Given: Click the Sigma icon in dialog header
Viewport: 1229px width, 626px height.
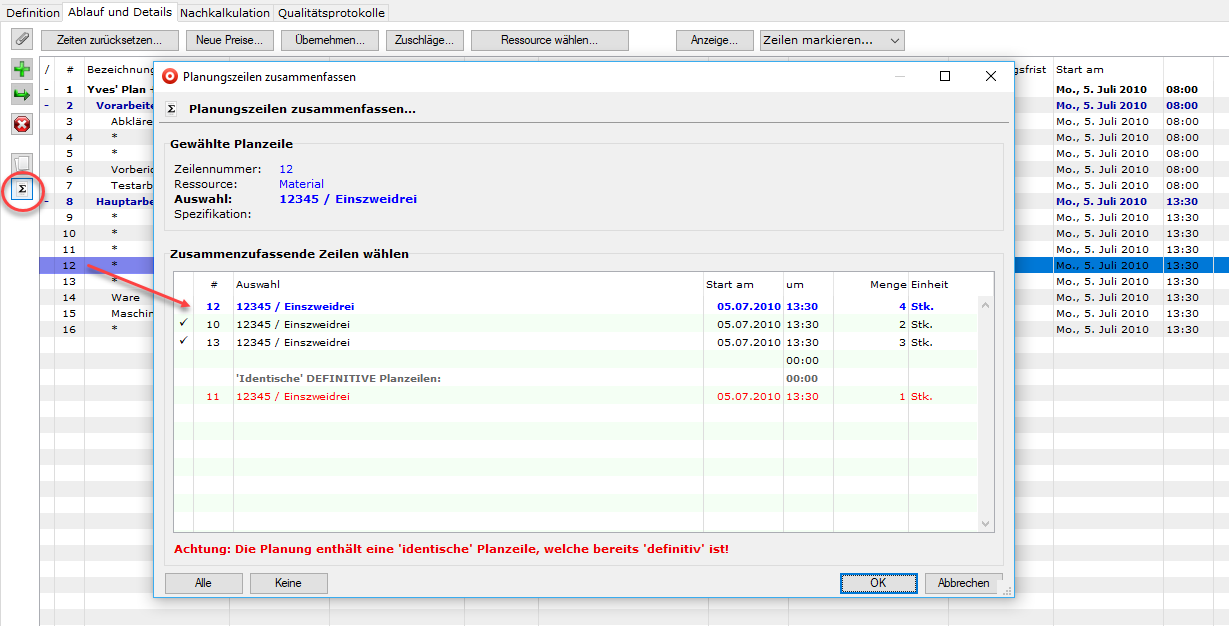Looking at the screenshot, I should (x=171, y=109).
